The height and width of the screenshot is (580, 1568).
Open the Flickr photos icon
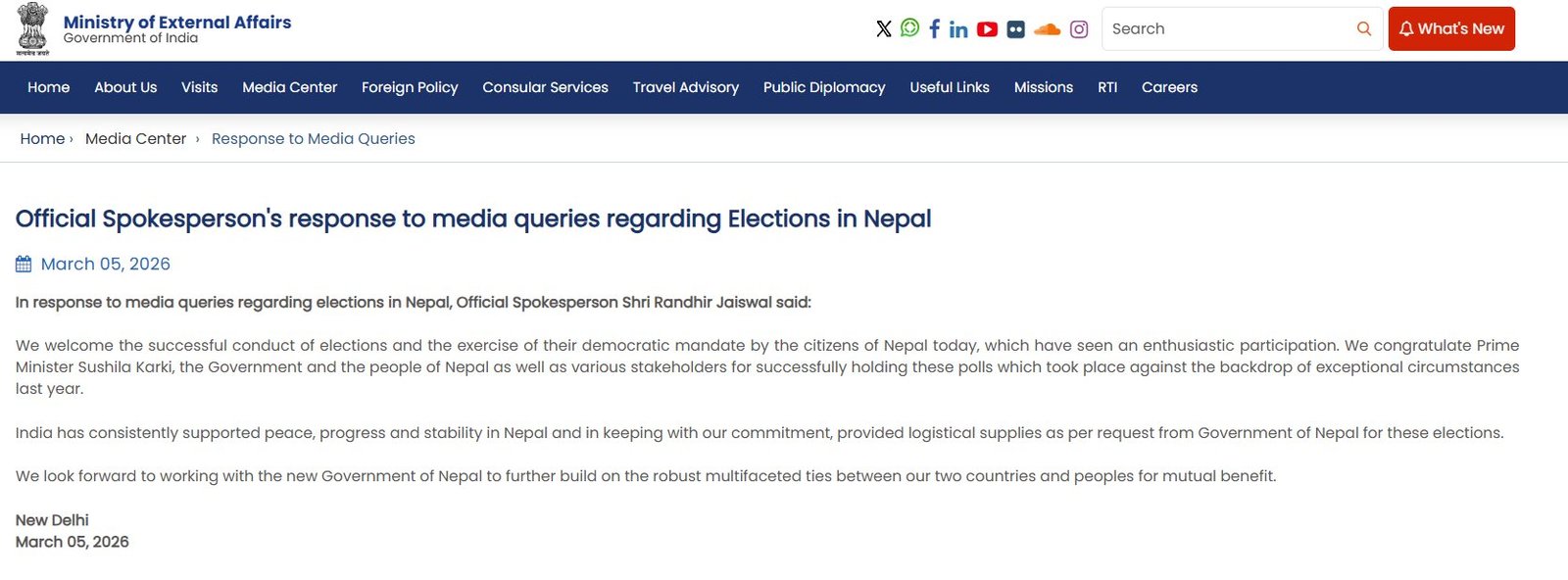pyautogui.click(x=1015, y=29)
